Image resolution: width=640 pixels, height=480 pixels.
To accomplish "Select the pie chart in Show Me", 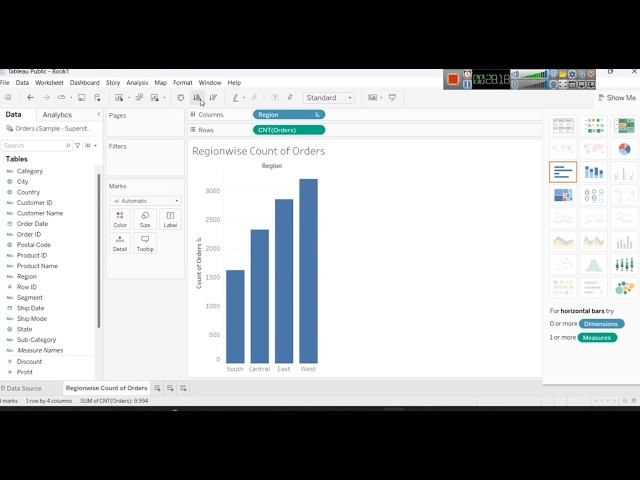I will click(624, 149).
